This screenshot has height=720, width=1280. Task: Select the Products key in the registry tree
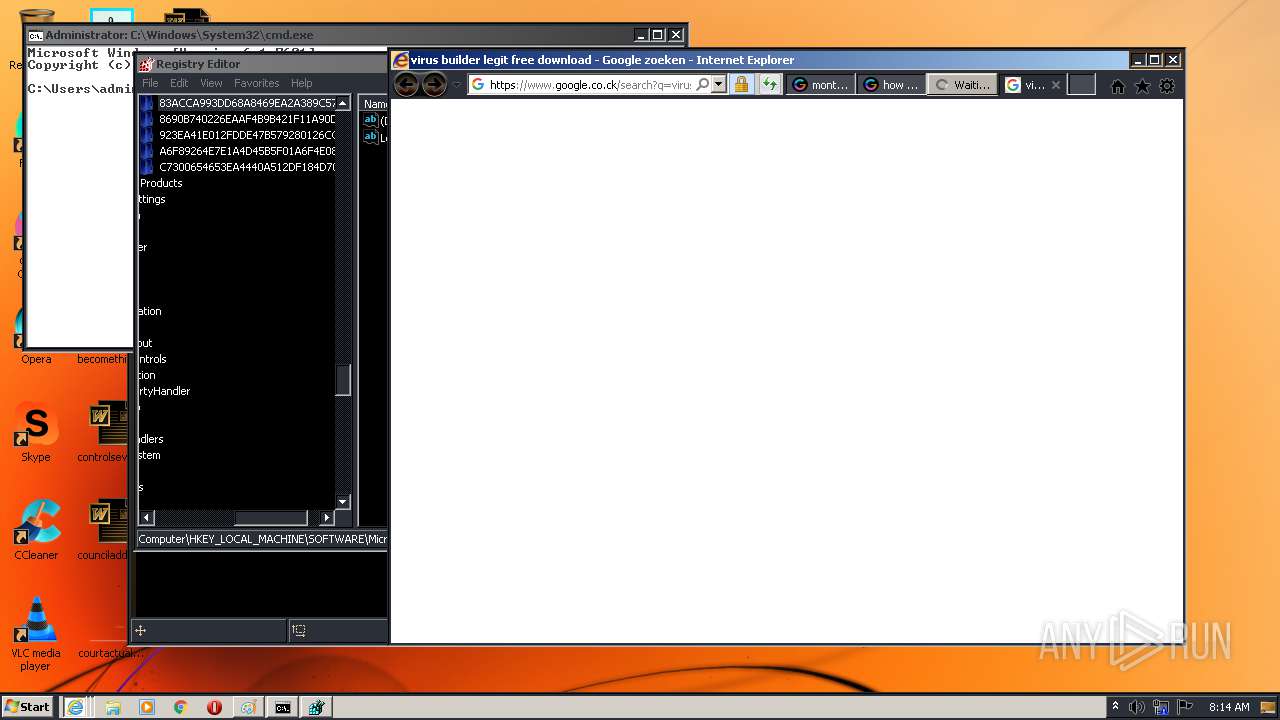[x=161, y=183]
